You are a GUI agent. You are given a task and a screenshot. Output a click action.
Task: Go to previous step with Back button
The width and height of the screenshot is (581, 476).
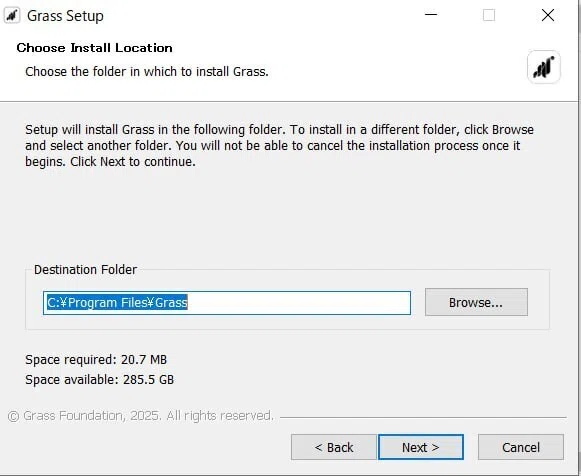tap(334, 447)
